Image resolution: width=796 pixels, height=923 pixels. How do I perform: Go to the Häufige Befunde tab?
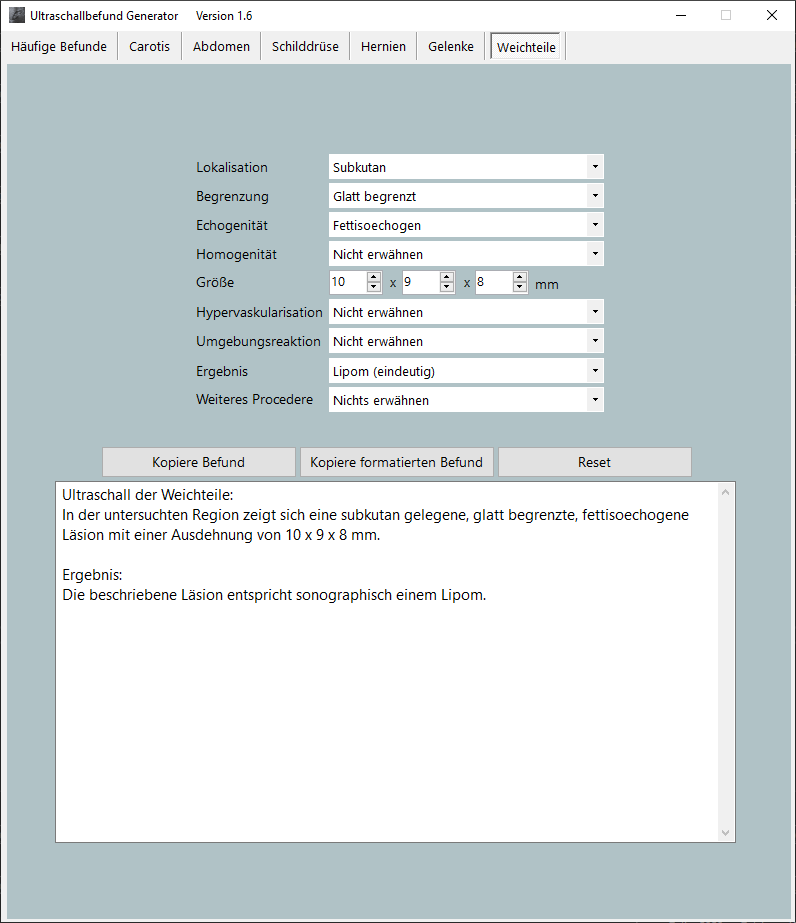[59, 47]
